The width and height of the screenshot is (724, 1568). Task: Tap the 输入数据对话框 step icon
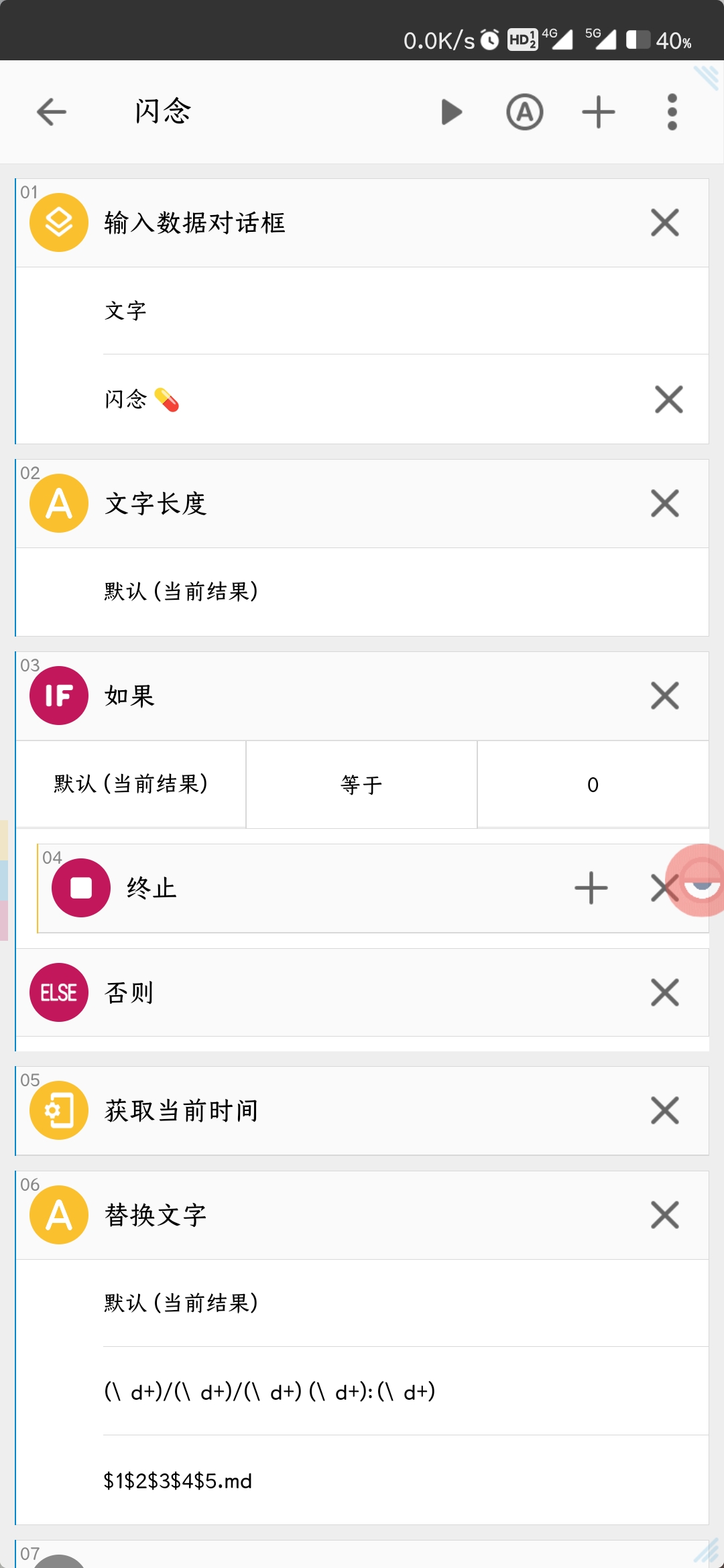(59, 222)
